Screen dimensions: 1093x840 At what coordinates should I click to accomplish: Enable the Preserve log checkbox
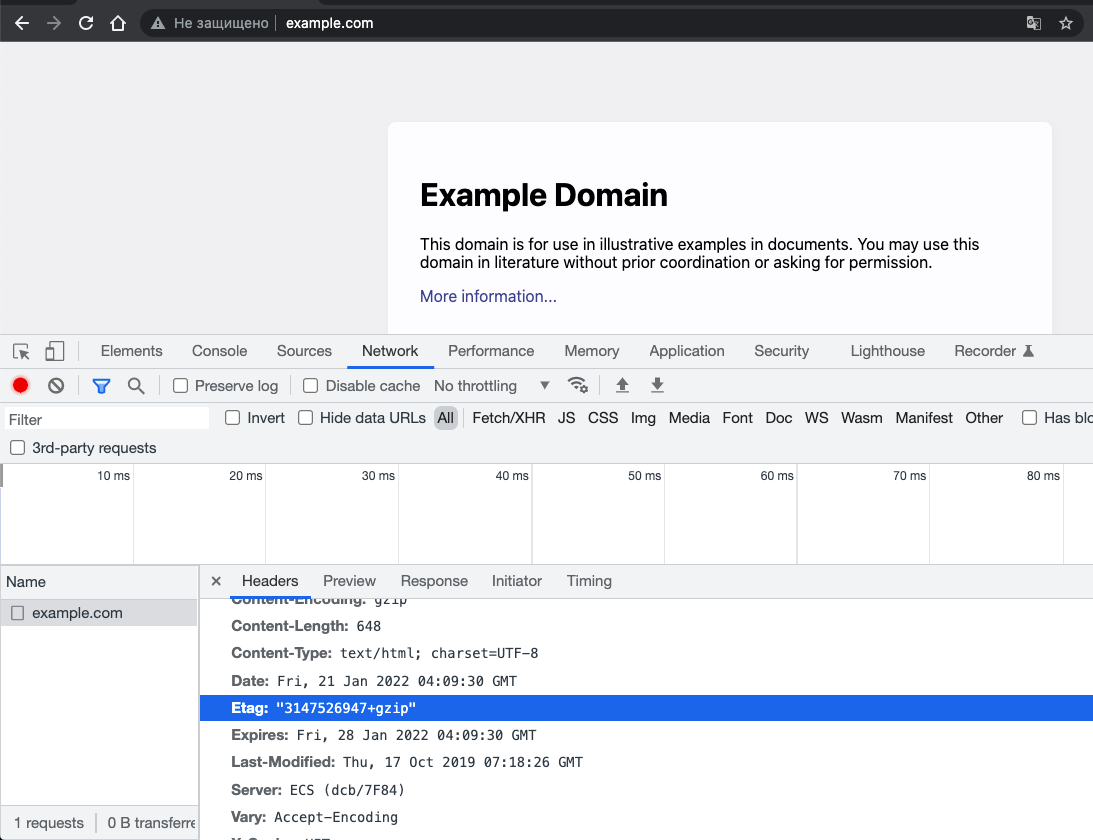(x=181, y=386)
